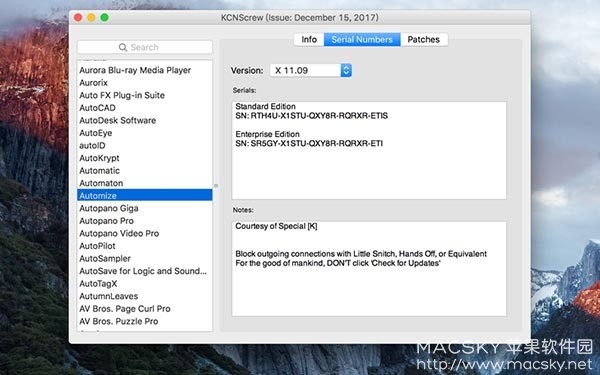Switch to the Info tab
The height and width of the screenshot is (375, 600).
coord(309,39)
